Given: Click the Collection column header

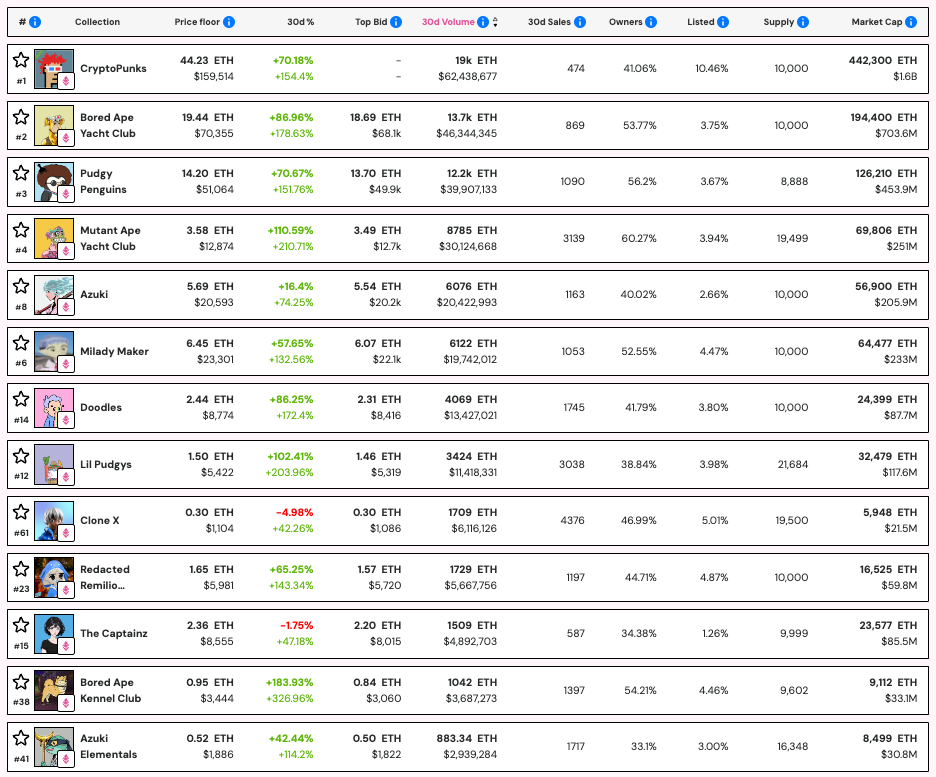Looking at the screenshot, I should coord(97,21).
